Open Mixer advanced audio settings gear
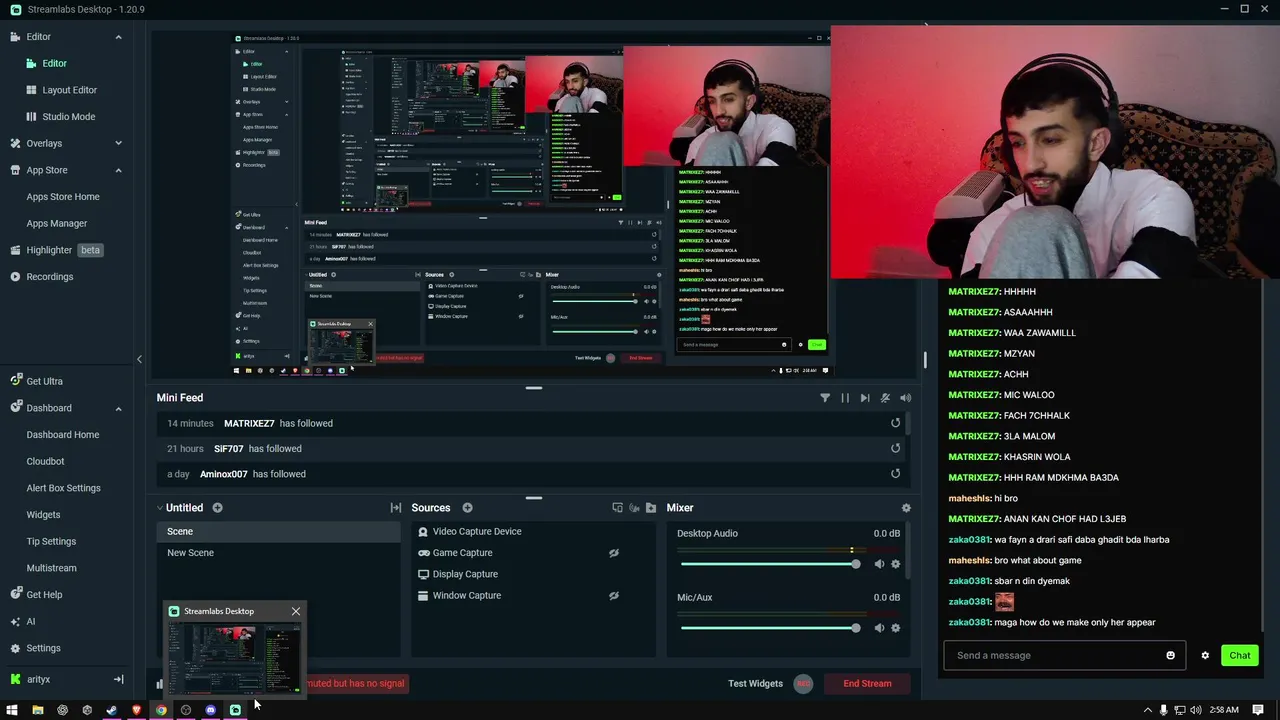Image resolution: width=1280 pixels, height=720 pixels. [x=906, y=508]
